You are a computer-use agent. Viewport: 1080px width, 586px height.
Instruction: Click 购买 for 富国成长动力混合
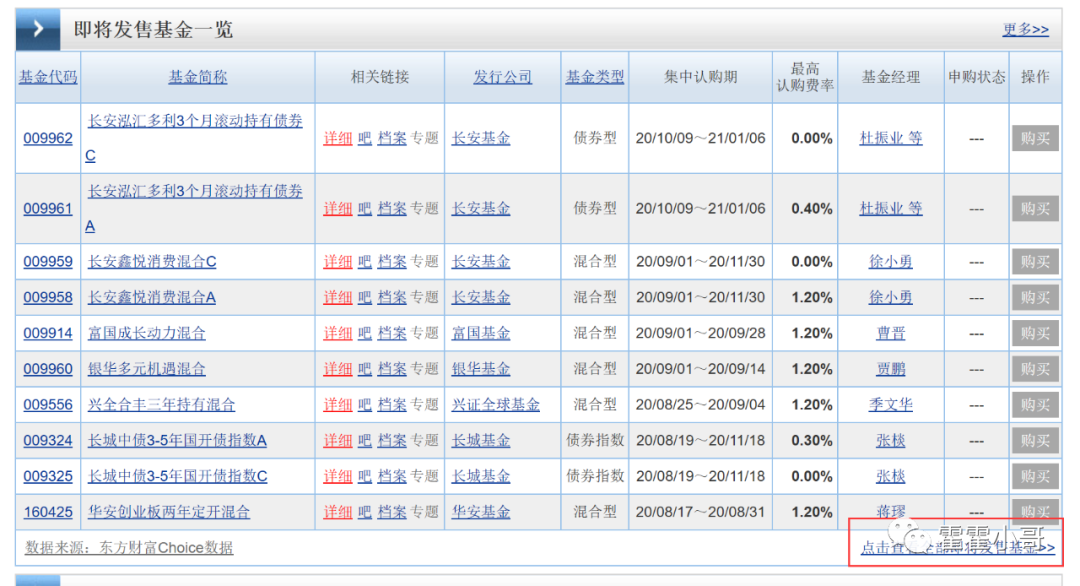coord(1035,333)
